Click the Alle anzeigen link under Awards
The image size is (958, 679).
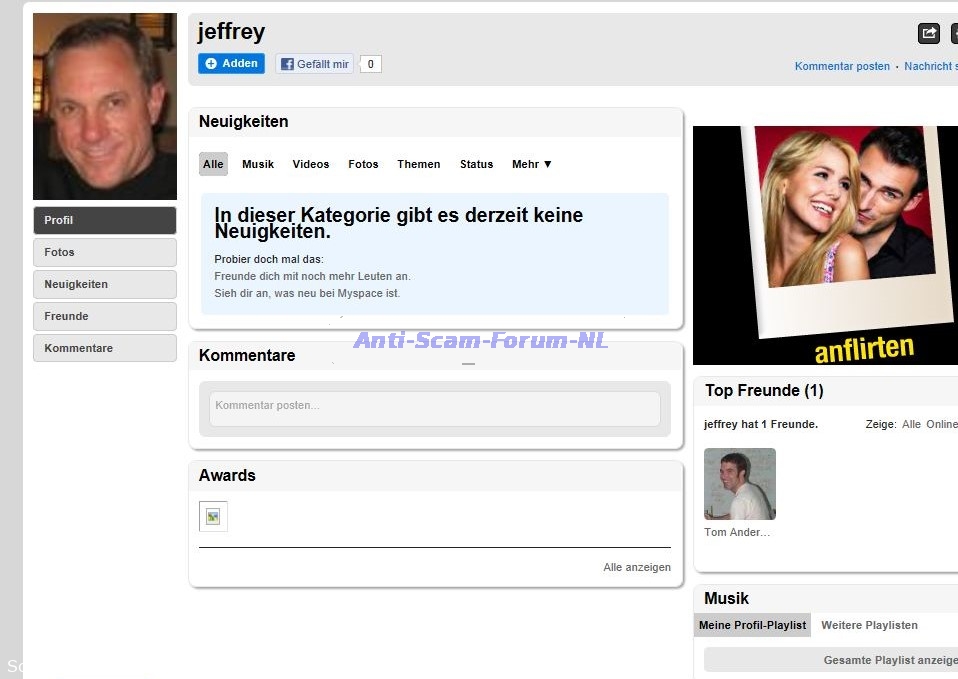pos(636,567)
